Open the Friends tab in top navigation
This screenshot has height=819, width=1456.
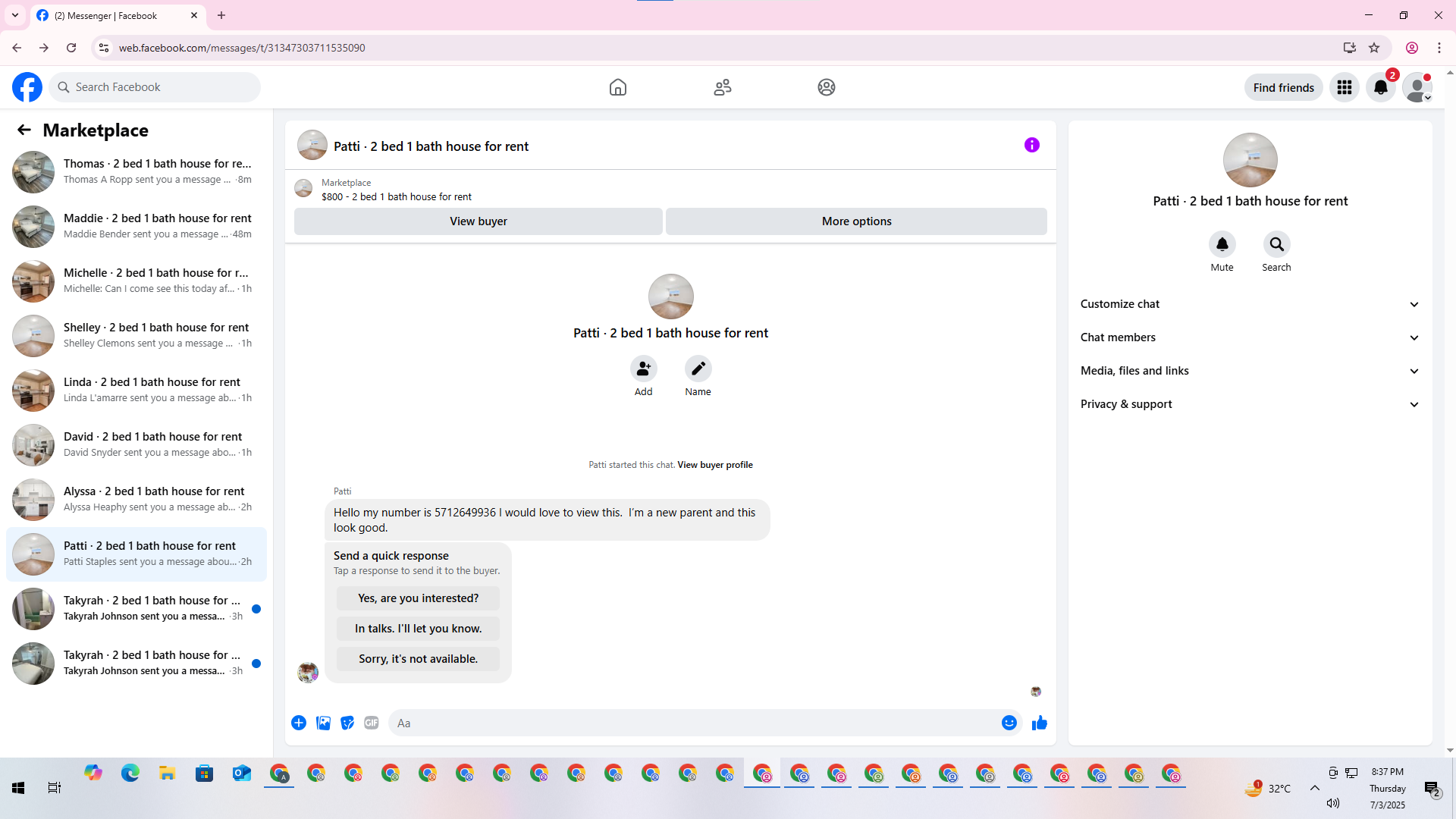pos(722,87)
